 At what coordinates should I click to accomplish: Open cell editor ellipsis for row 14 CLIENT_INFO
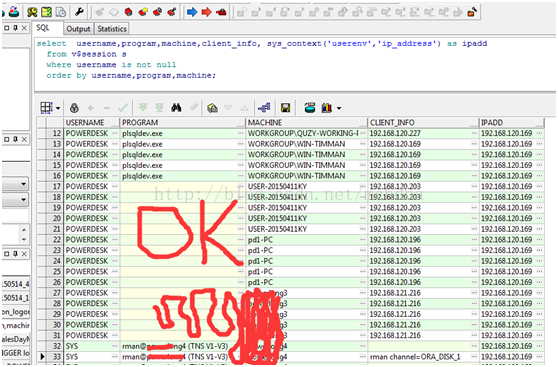pos(474,154)
